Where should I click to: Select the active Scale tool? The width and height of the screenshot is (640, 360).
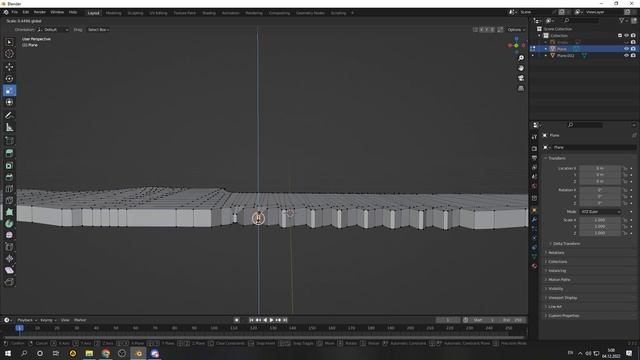(x=9, y=90)
